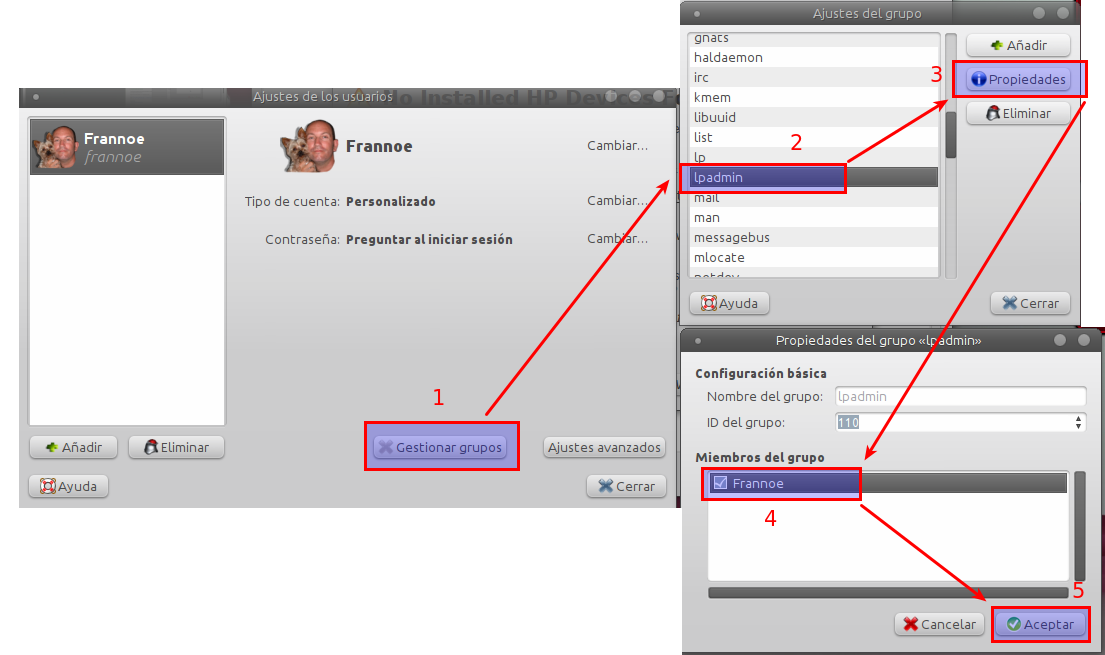Click the ID del grupo stepper arrows
The height and width of the screenshot is (655, 1105).
coord(1078,422)
